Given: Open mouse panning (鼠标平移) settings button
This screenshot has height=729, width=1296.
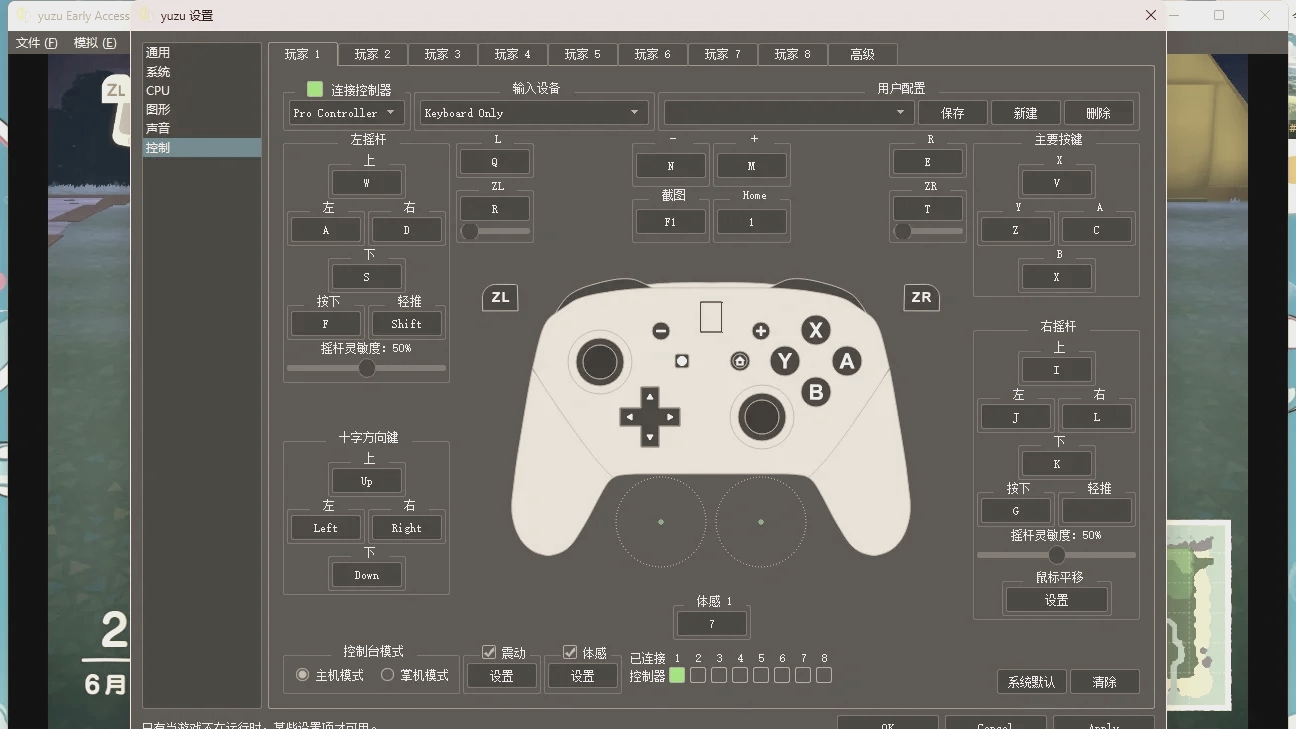Looking at the screenshot, I should [1056, 600].
